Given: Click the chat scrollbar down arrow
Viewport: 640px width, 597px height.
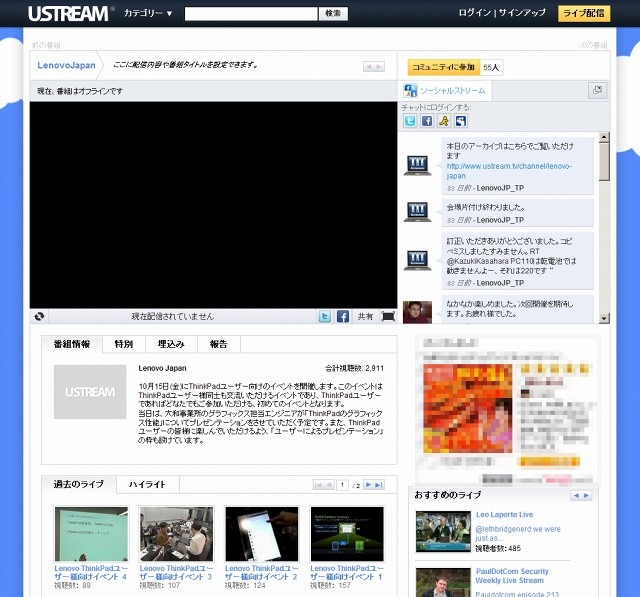Looking at the screenshot, I should tap(604, 318).
